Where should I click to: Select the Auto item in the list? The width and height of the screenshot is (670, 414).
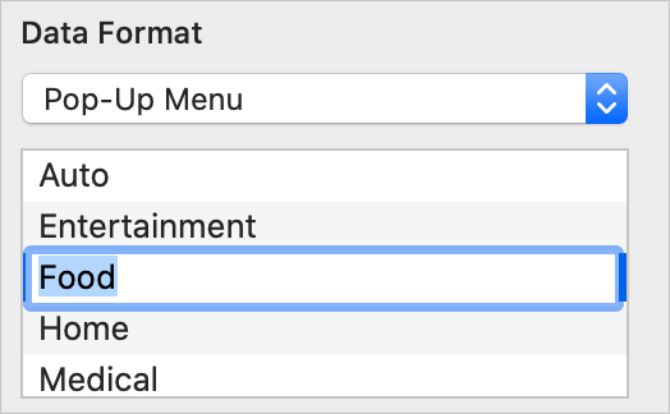[74, 176]
